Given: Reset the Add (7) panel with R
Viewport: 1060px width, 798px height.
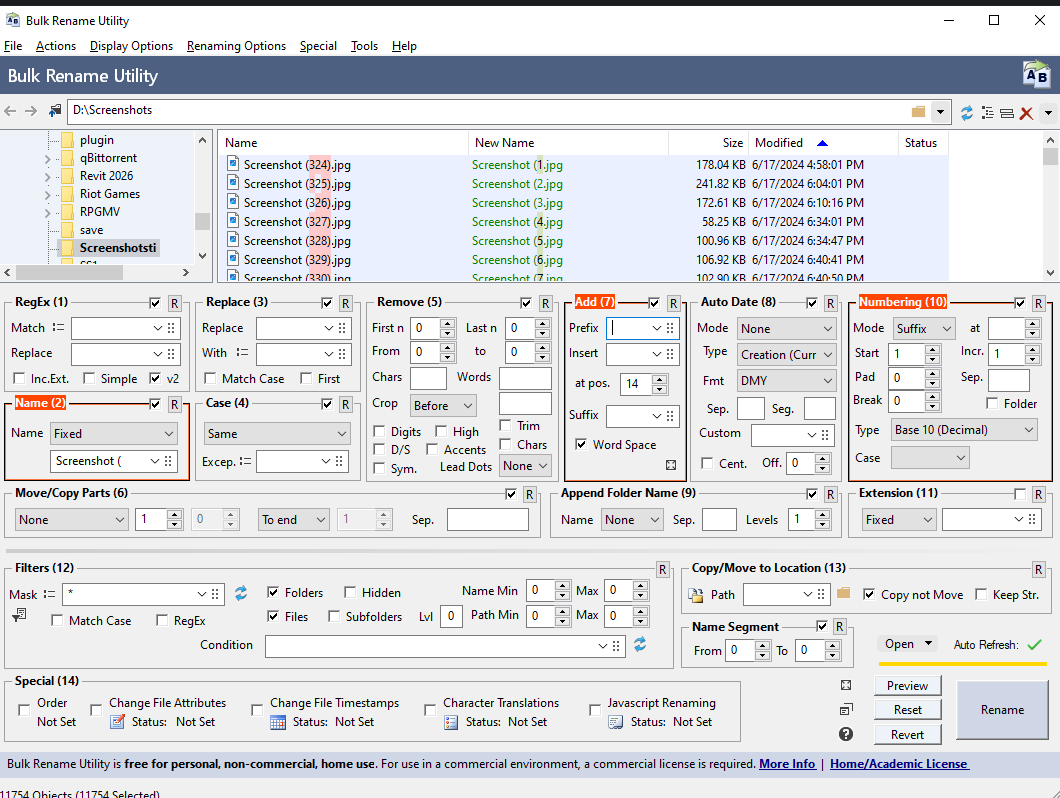Looking at the screenshot, I should (x=674, y=303).
